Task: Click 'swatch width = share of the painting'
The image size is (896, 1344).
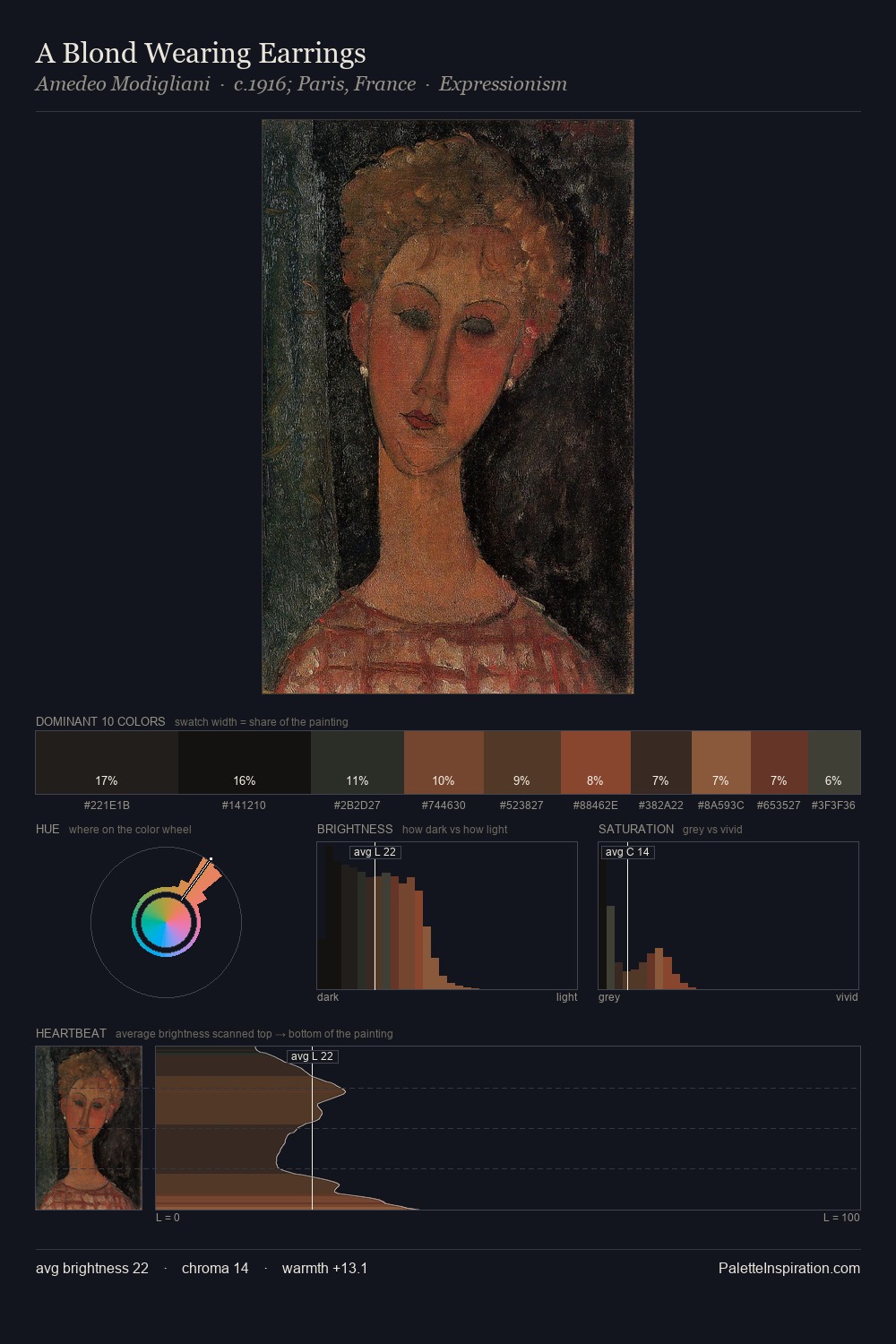Action: click(261, 722)
